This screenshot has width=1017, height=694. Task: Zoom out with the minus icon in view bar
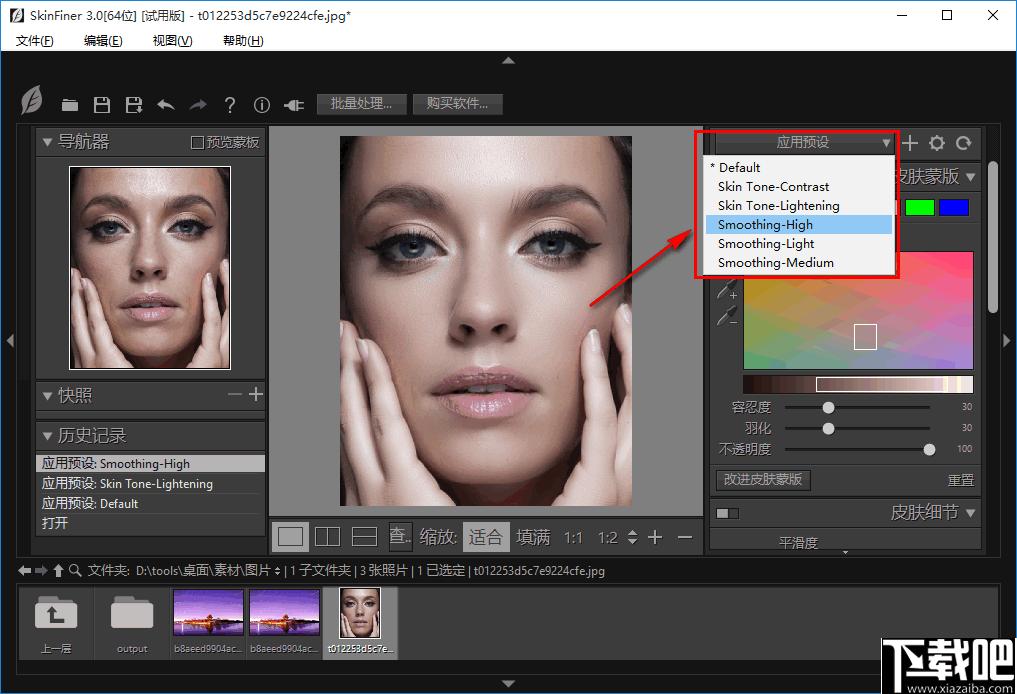[685, 537]
